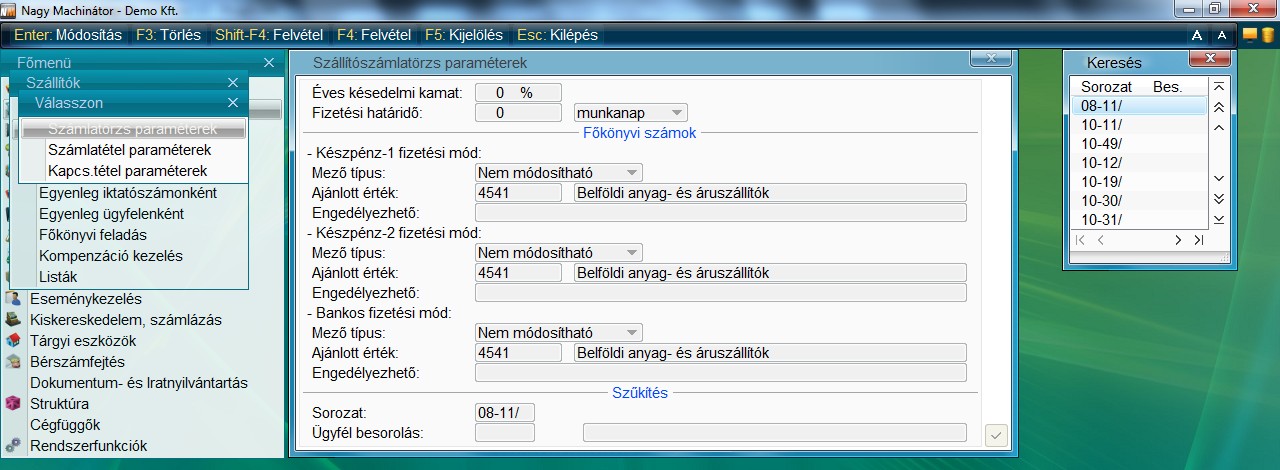Open Kompenzáció kezelés menu item

[110, 256]
